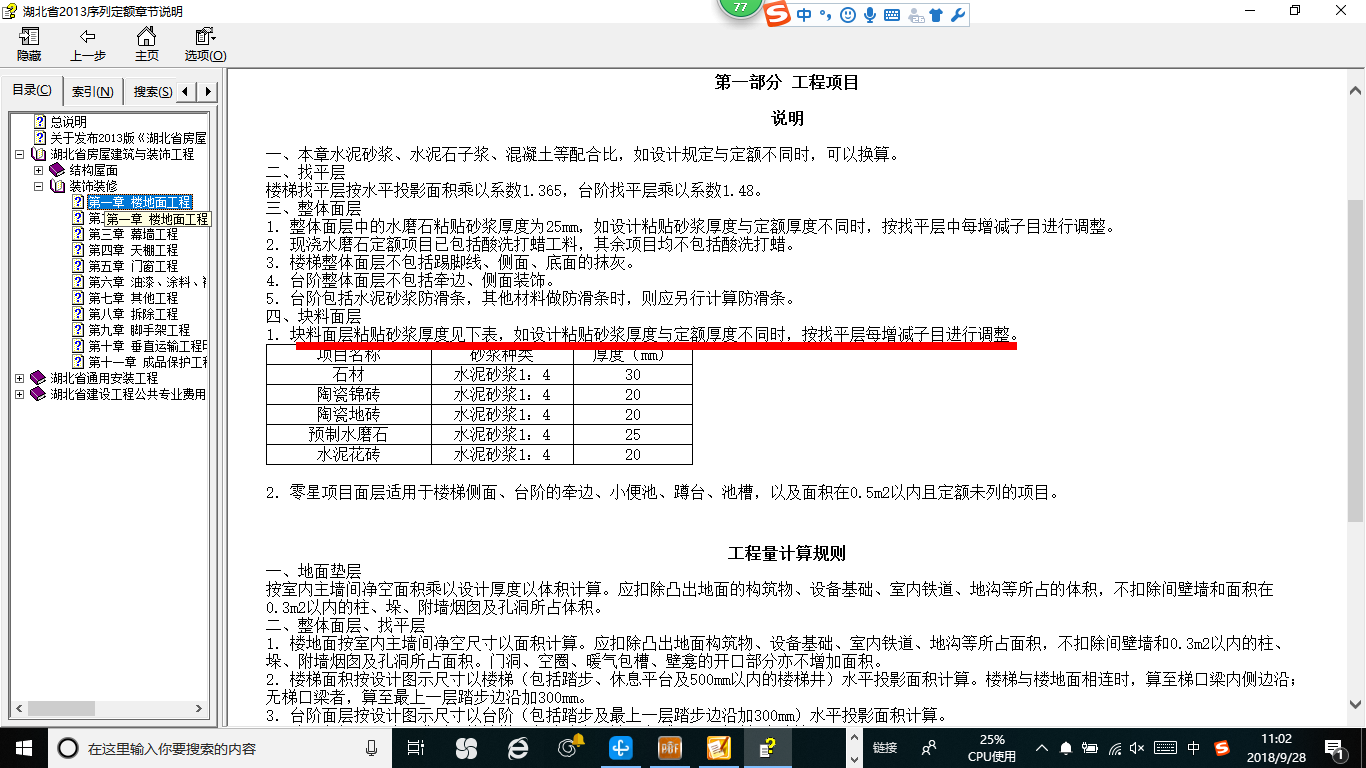Click the 预制水磨石 table cell

coord(349,434)
